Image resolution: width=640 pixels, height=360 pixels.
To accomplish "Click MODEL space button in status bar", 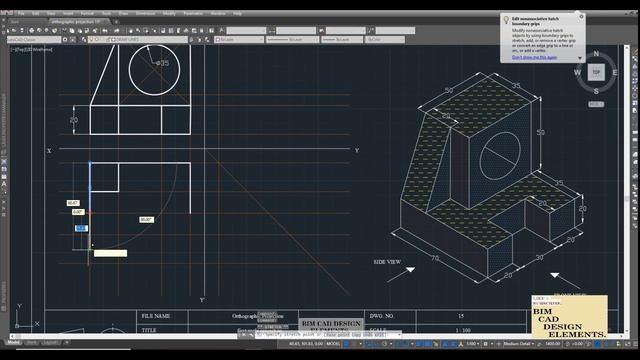I will point(333,344).
